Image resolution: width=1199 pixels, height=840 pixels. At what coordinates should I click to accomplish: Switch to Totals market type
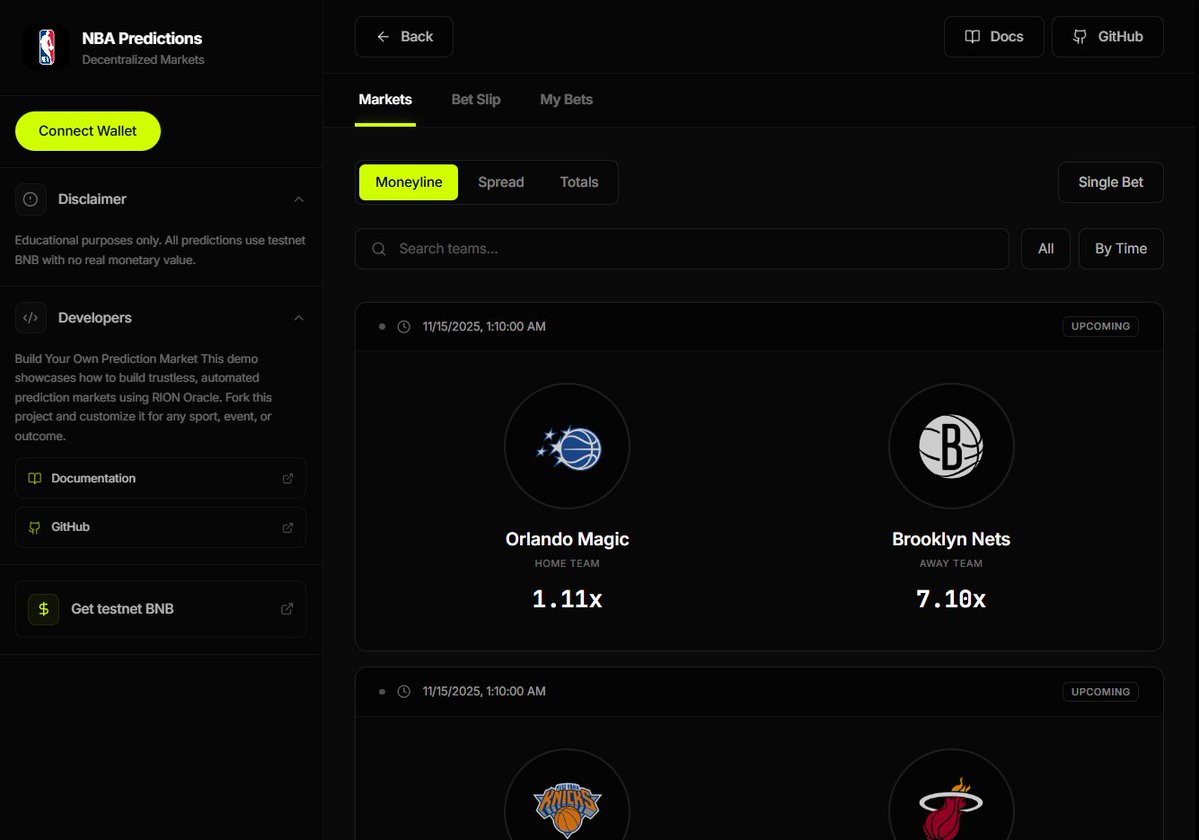coord(579,183)
